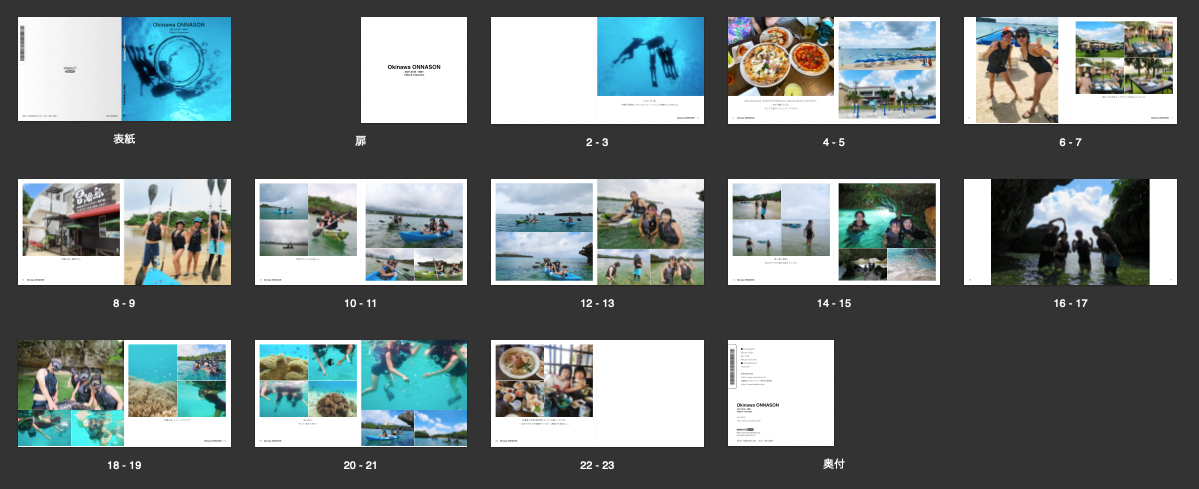Screen dimensions: 1199x489
Task: Select the pizza photo in spread 4-5
Action: click(781, 57)
